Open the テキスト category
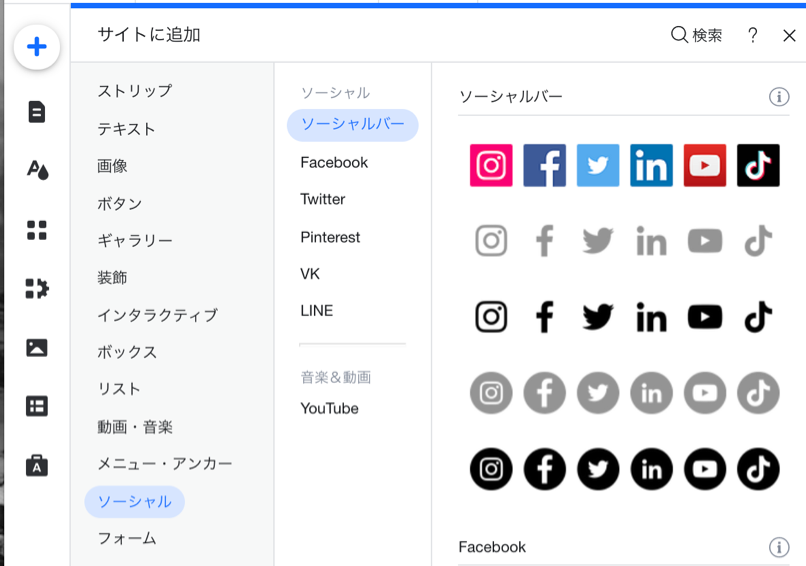 [x=126, y=129]
